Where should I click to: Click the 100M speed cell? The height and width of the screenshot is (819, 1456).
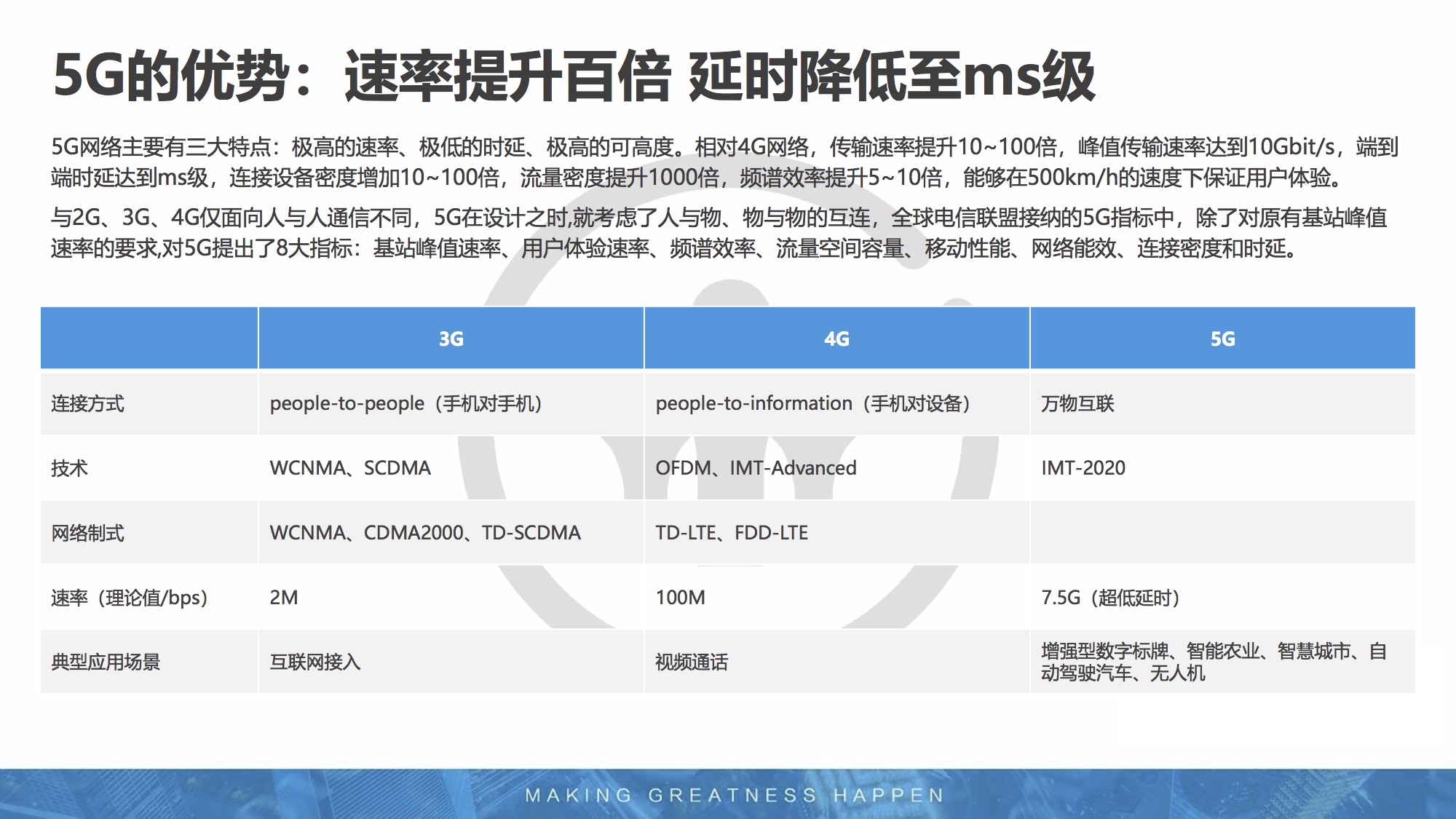[680, 598]
